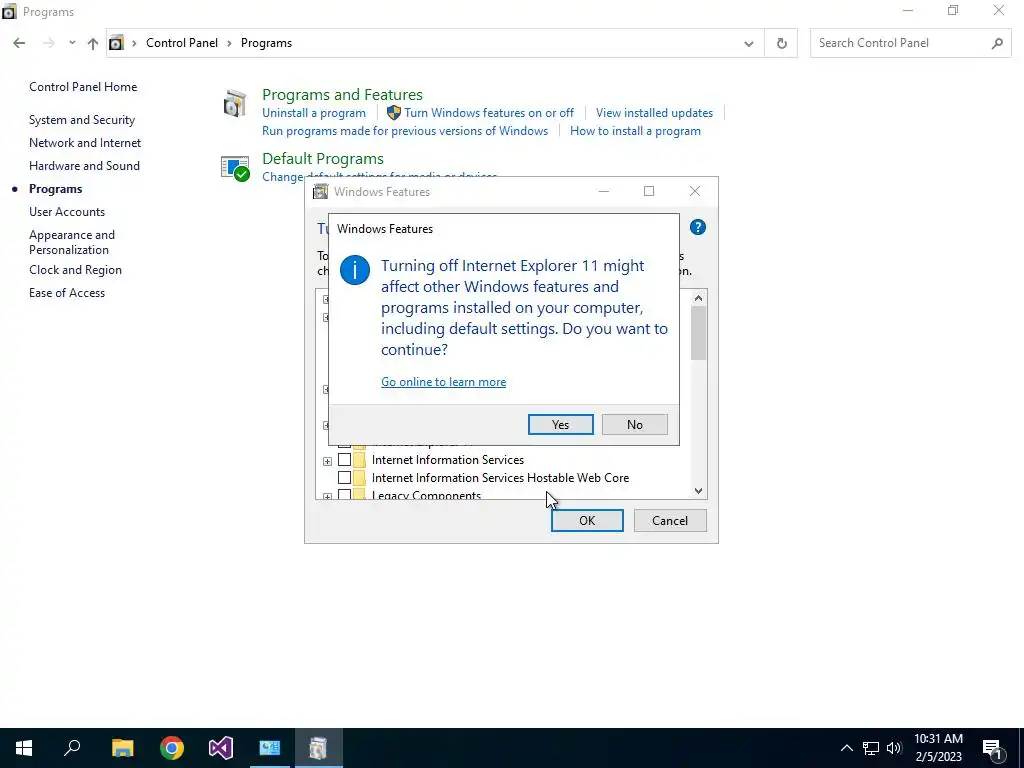Viewport: 1024px width, 768px height.
Task: Click Control Panel in the breadcrumb
Action: [182, 43]
